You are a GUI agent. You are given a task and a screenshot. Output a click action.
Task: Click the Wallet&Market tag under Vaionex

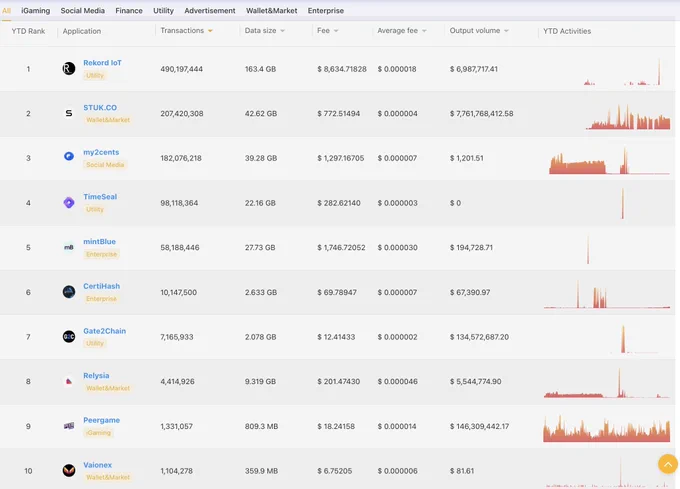point(108,477)
